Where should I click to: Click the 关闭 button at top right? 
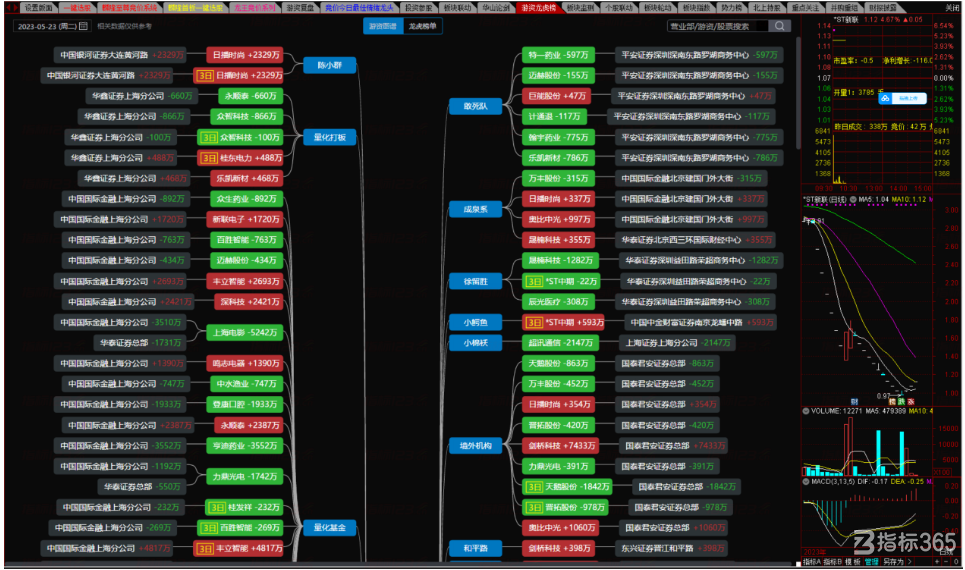click(952, 8)
